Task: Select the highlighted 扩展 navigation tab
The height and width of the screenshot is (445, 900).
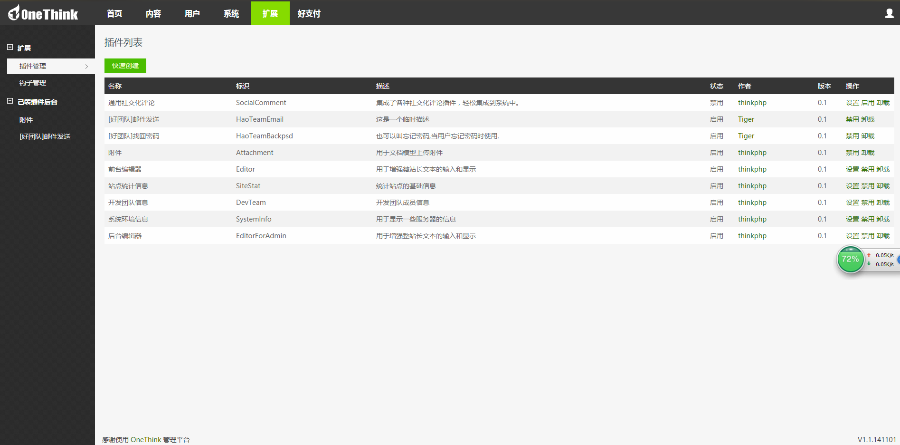Action: (270, 14)
